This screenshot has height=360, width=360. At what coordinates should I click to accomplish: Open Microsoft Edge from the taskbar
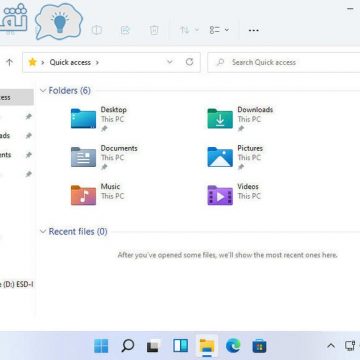pos(233,346)
